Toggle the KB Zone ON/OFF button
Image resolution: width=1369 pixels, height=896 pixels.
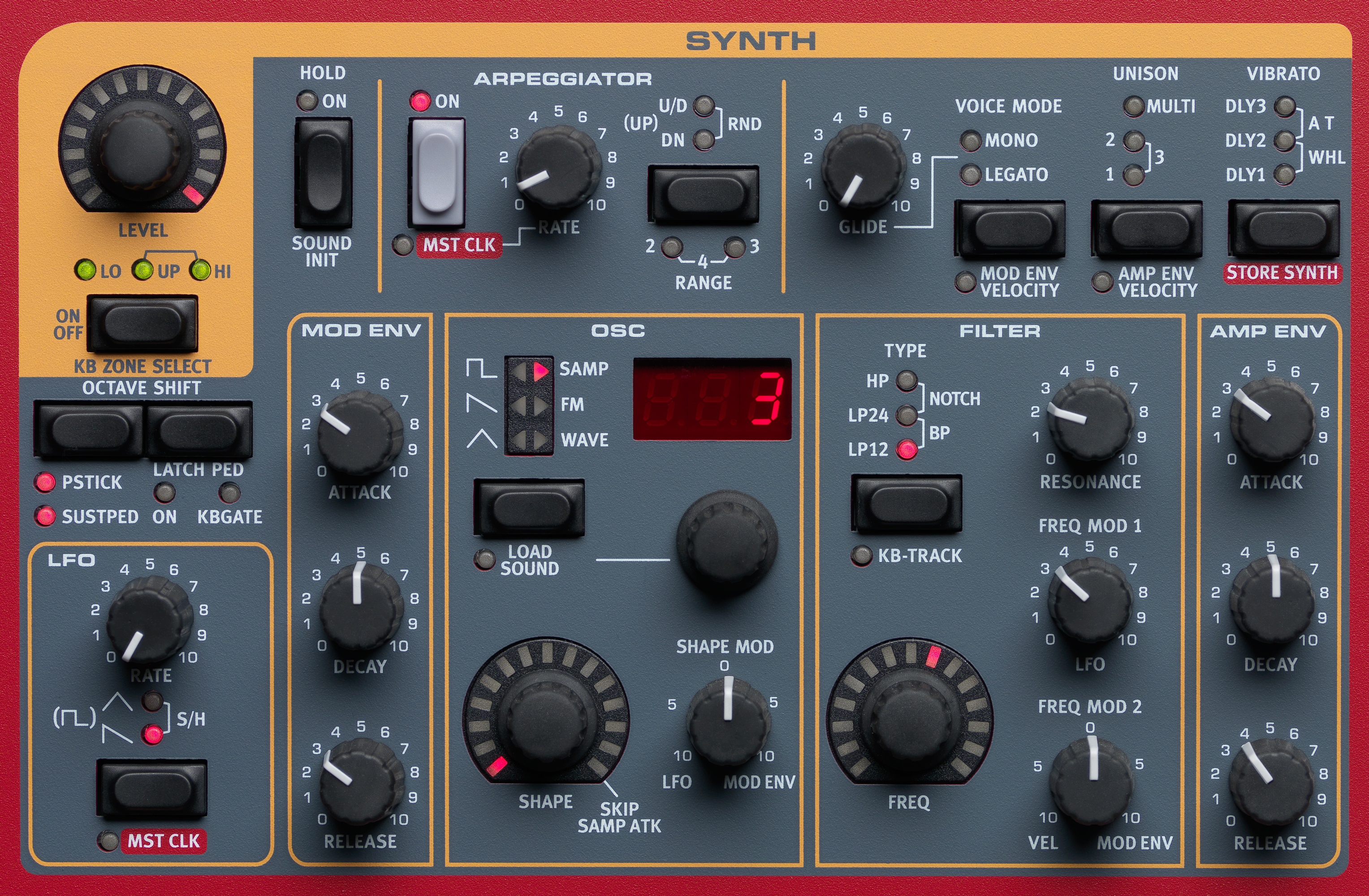[142, 324]
